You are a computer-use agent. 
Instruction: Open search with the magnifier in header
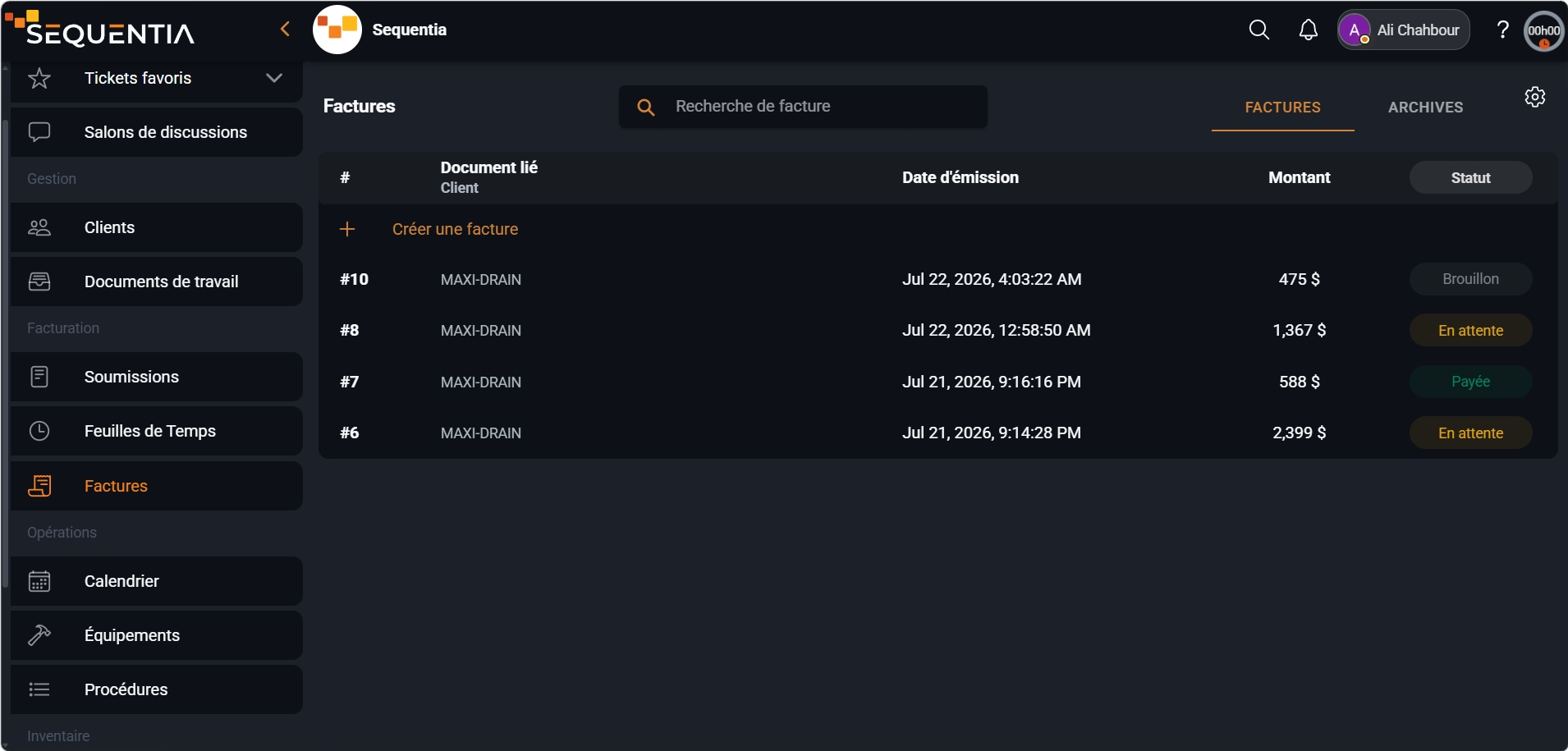(1259, 30)
